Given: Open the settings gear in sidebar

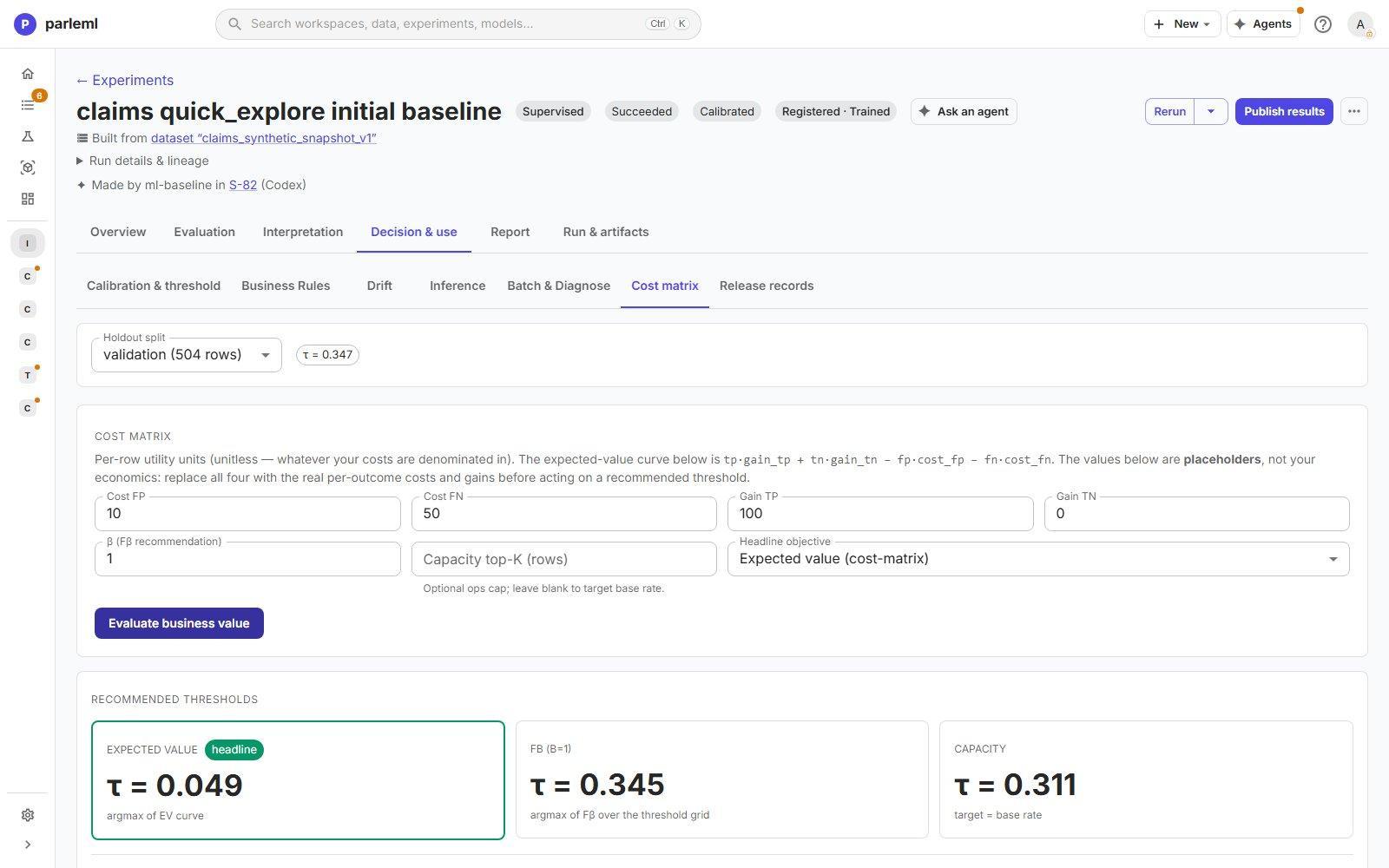Looking at the screenshot, I should (x=28, y=815).
